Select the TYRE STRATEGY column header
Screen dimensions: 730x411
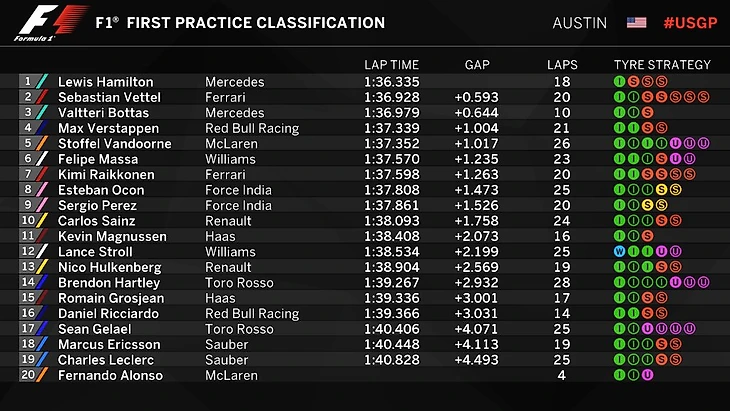(662, 65)
